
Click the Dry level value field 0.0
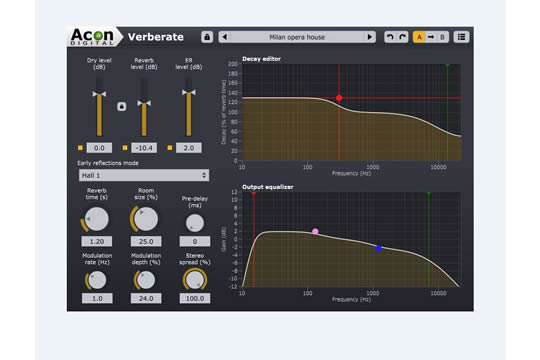99,148
